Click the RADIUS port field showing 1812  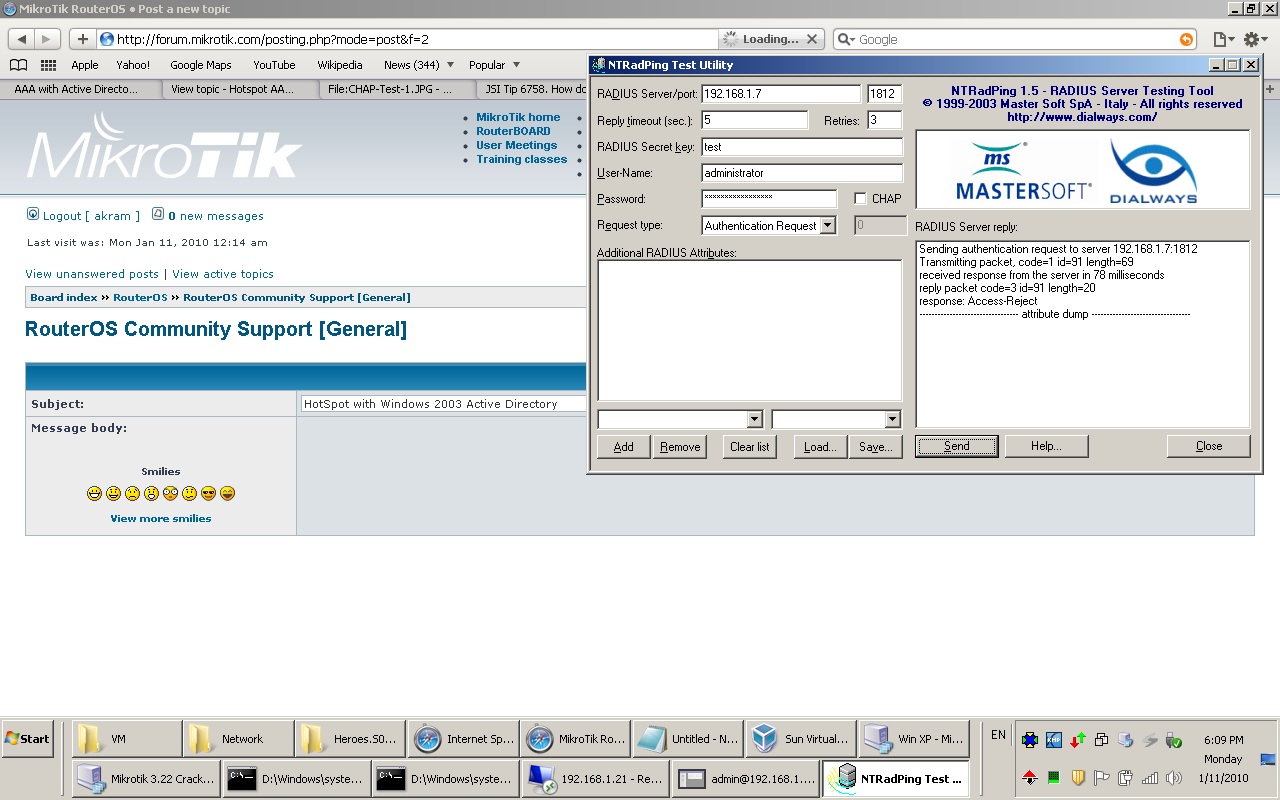[x=885, y=94]
